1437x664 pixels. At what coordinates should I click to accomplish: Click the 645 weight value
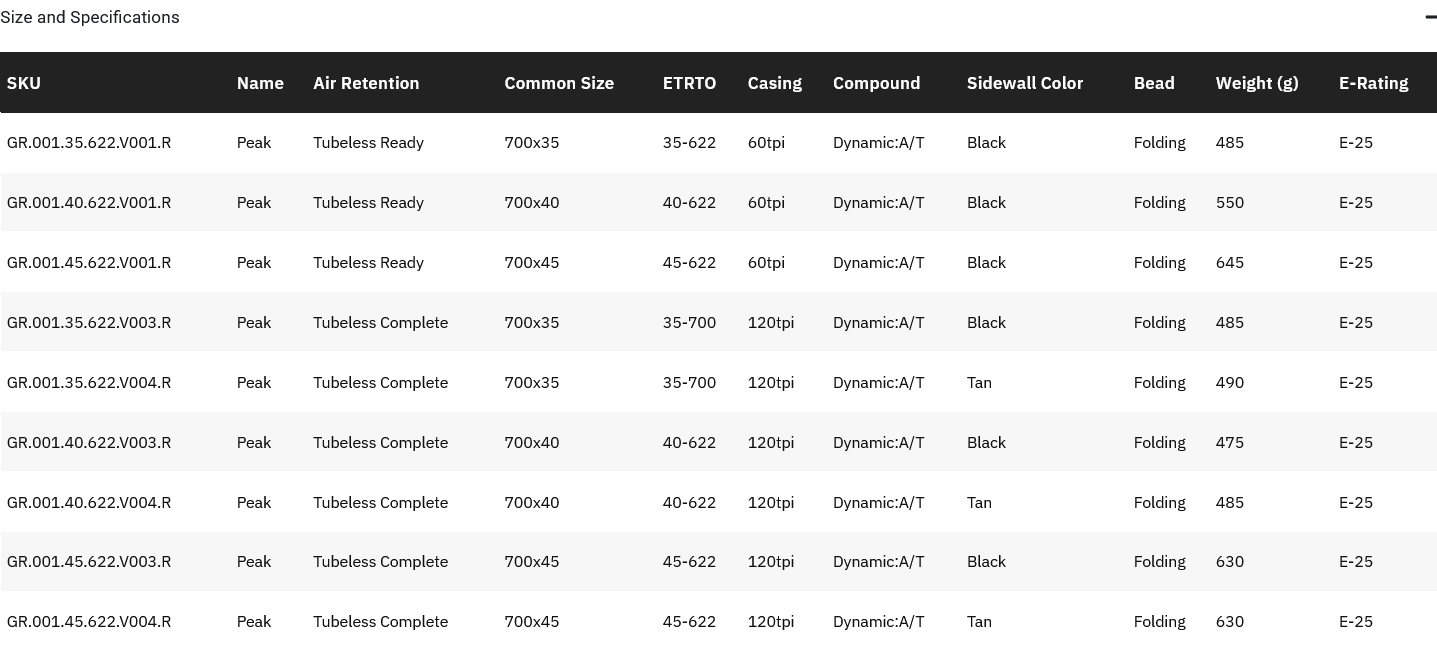[x=1229, y=262]
